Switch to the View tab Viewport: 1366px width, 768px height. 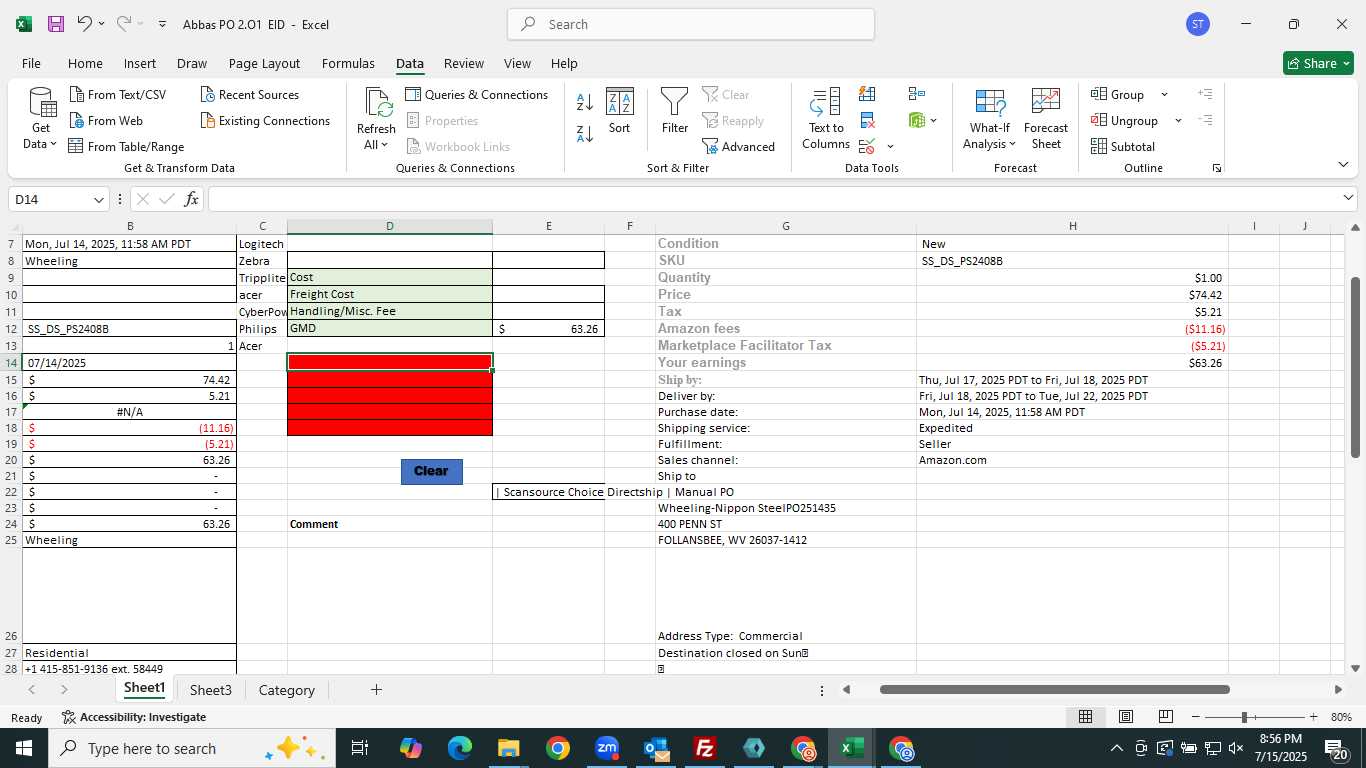517,63
